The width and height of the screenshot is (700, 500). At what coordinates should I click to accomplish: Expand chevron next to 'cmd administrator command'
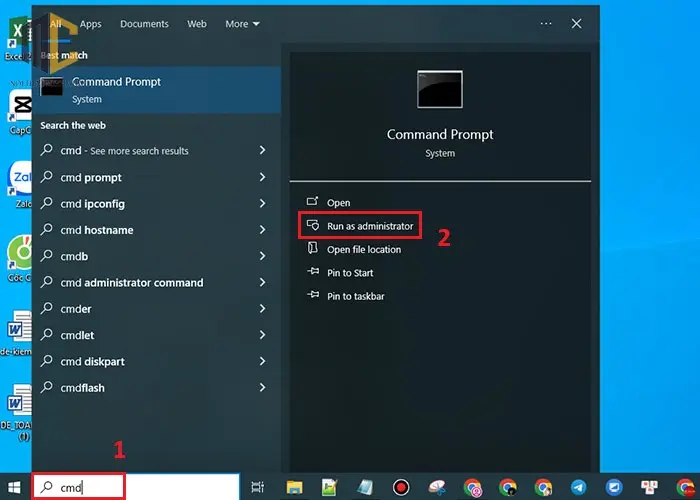pos(262,283)
